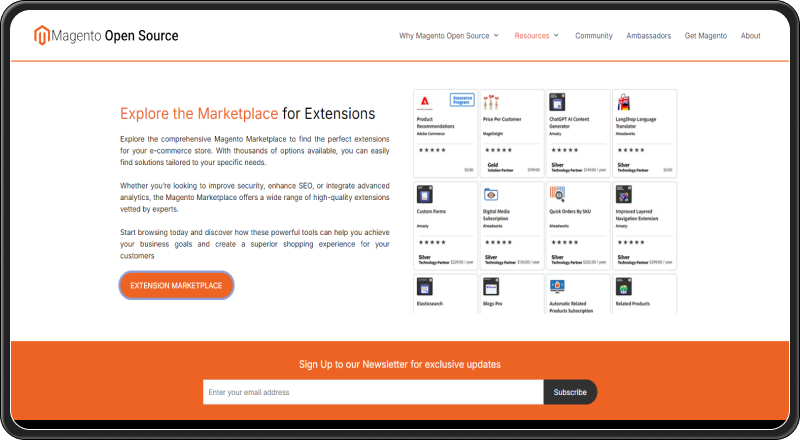Click the Magento logo icon
This screenshot has width=800, height=440.
click(x=42, y=36)
